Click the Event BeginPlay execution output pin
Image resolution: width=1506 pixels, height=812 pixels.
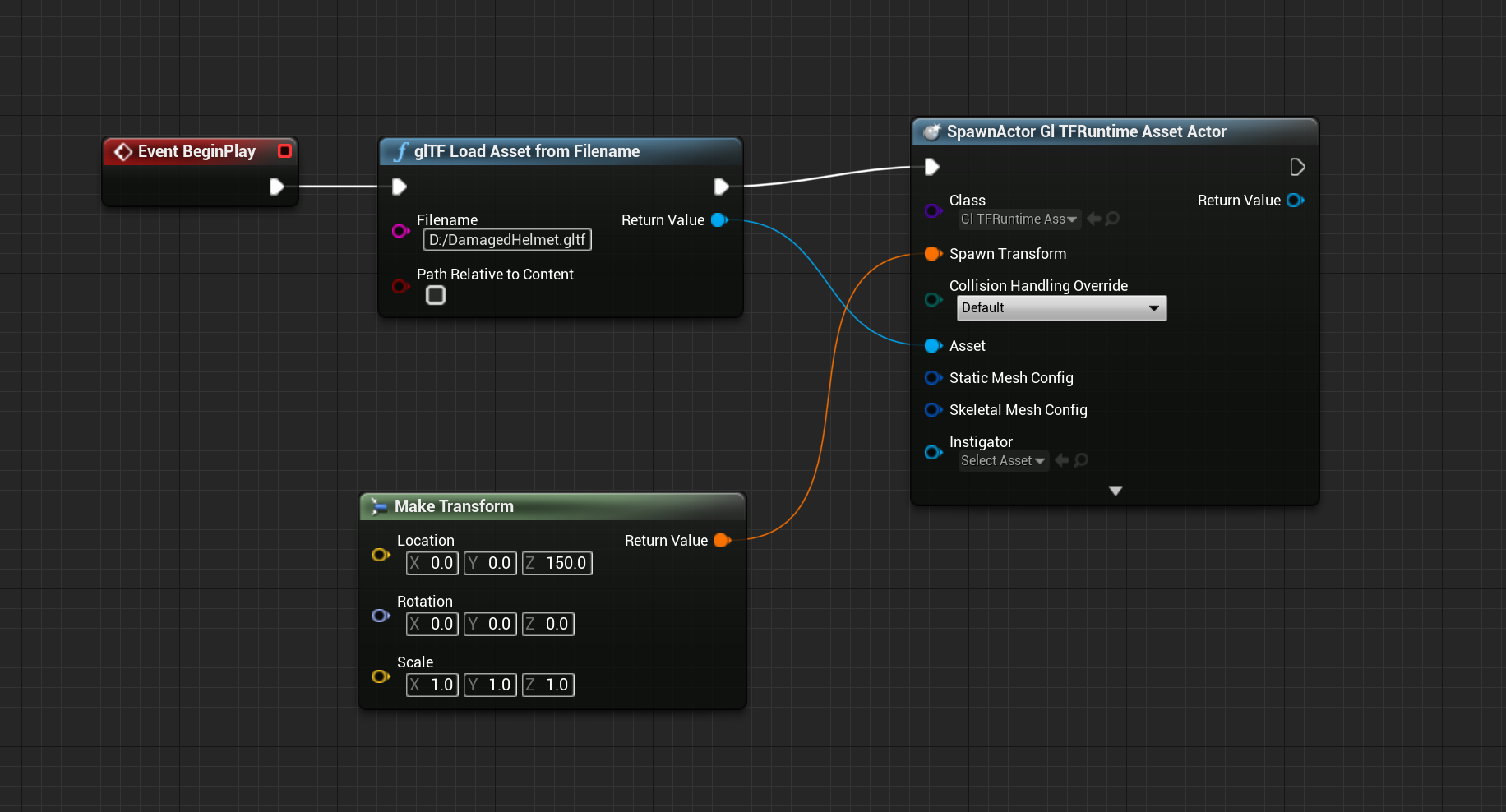point(277,187)
